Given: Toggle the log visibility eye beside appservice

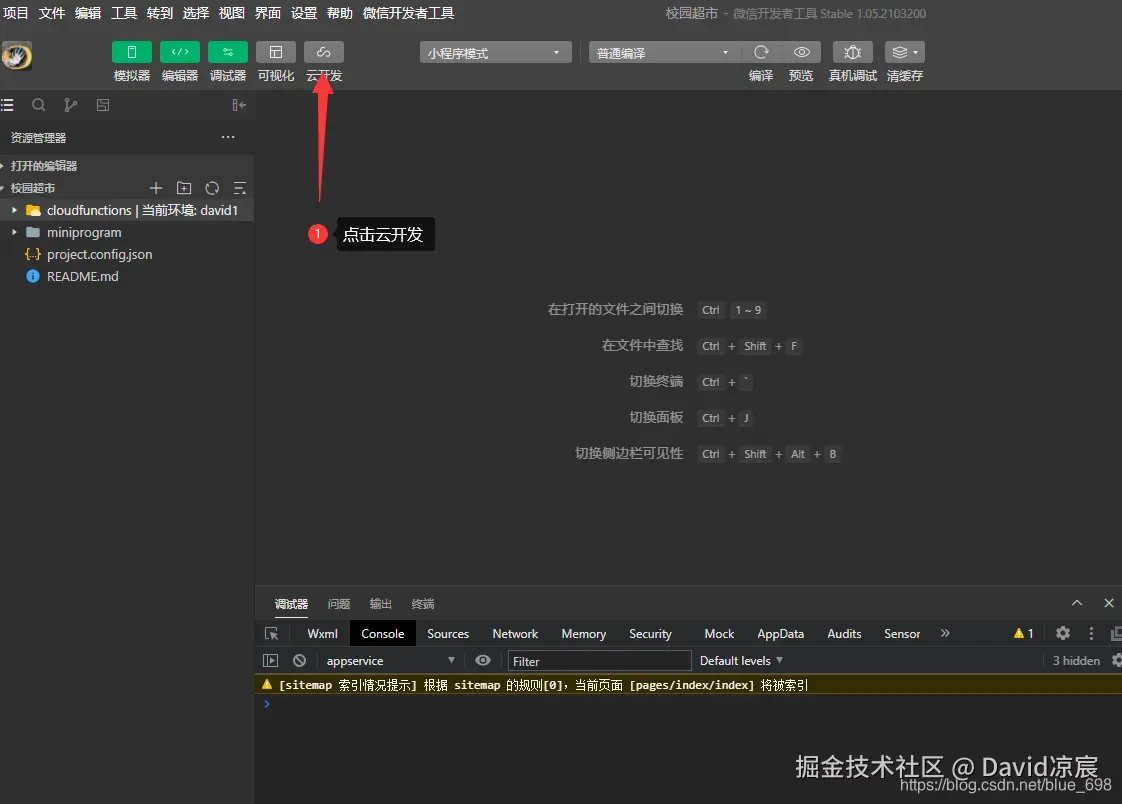Looking at the screenshot, I should point(483,660).
